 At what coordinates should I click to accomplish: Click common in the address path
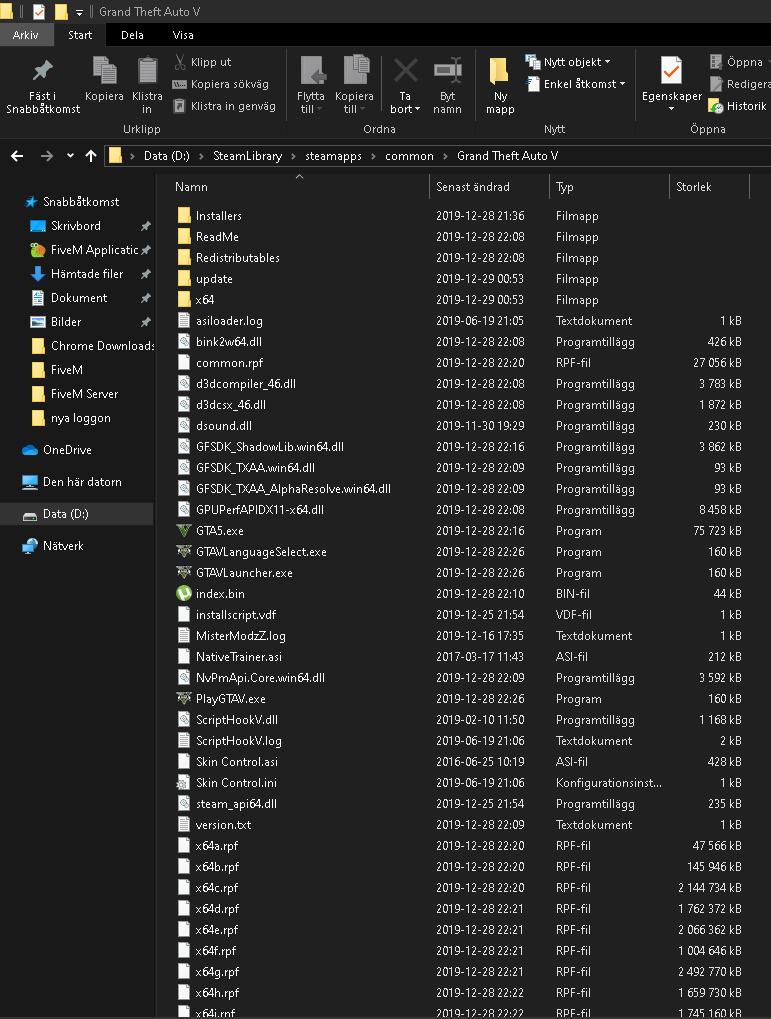[x=409, y=156]
